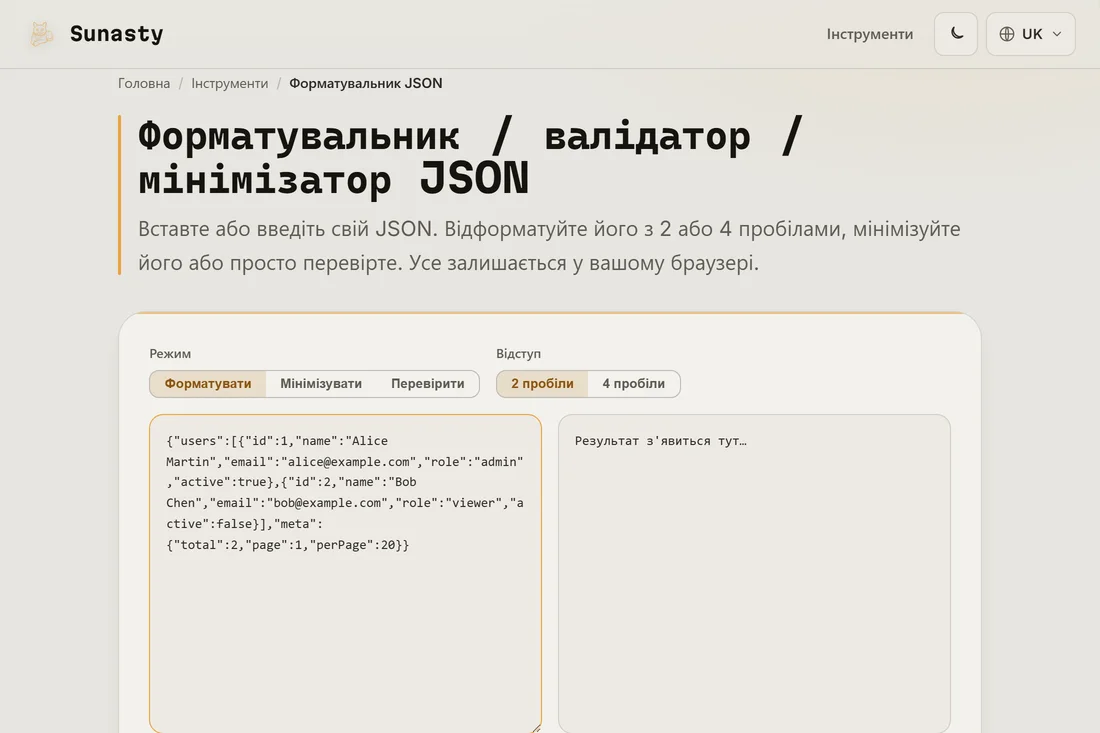Viewport: 1100px width, 733px height.
Task: Choose 2 пробіли indentation
Action: (542, 384)
